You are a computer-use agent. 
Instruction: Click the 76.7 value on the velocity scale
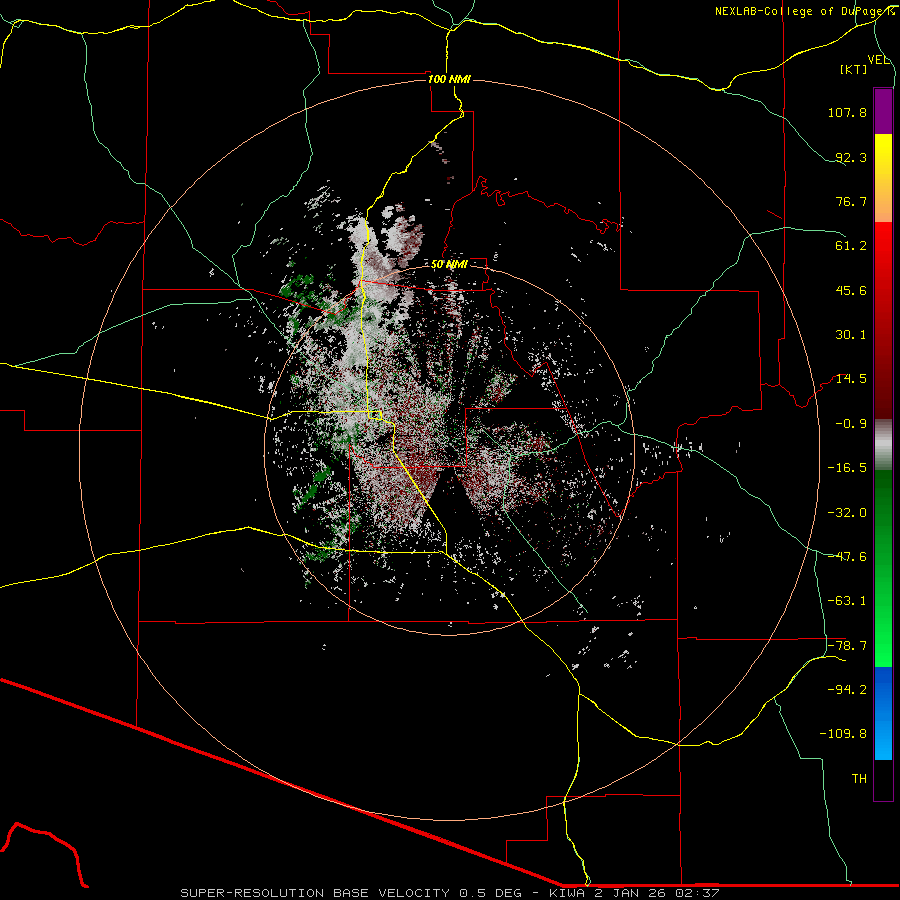(851, 201)
